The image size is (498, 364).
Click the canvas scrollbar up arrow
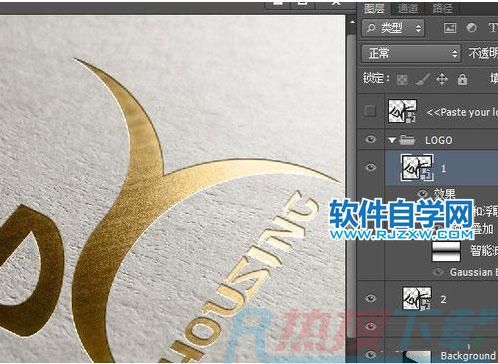click(352, 22)
